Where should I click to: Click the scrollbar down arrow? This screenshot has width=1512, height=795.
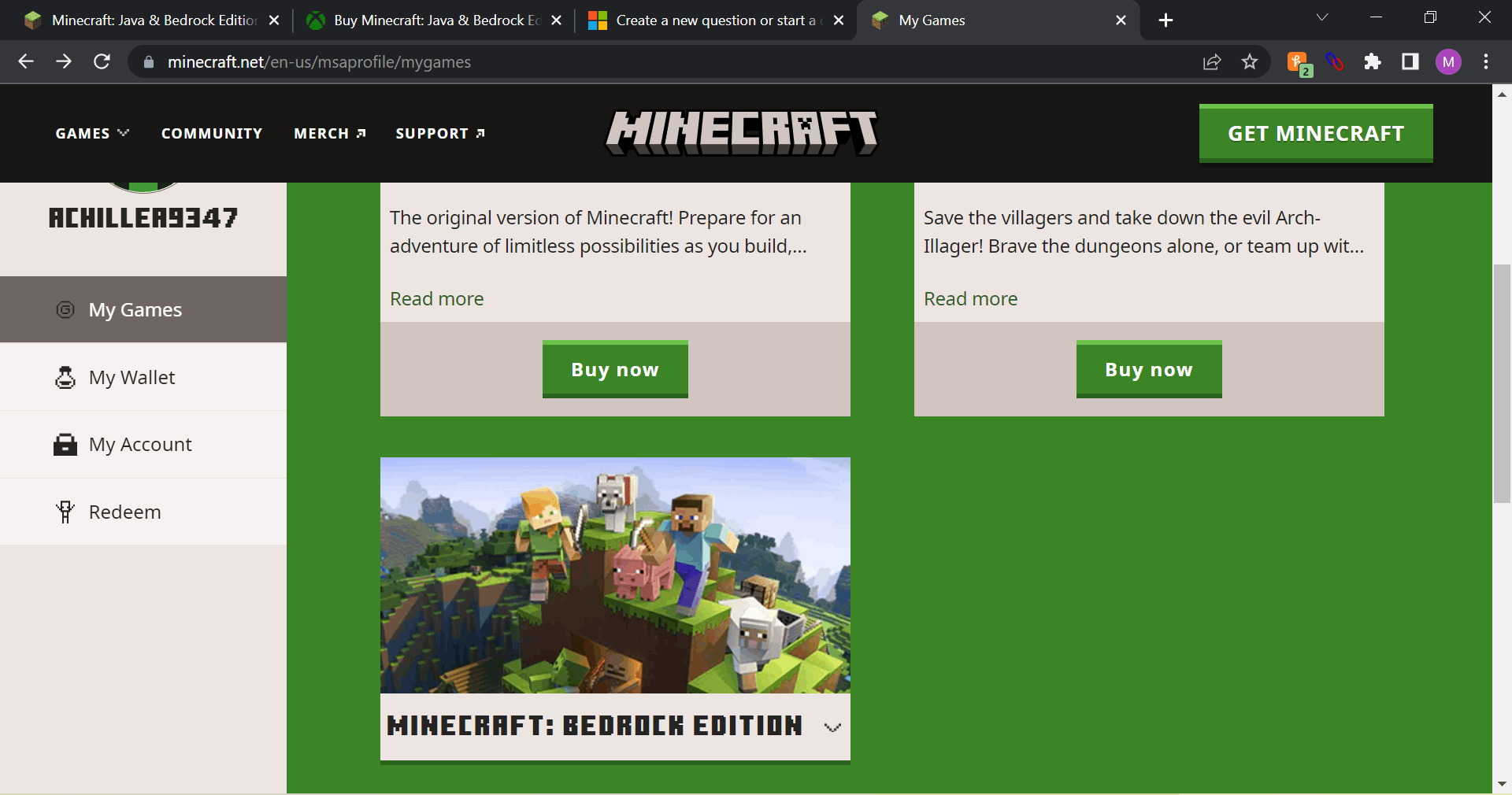coord(1502,784)
